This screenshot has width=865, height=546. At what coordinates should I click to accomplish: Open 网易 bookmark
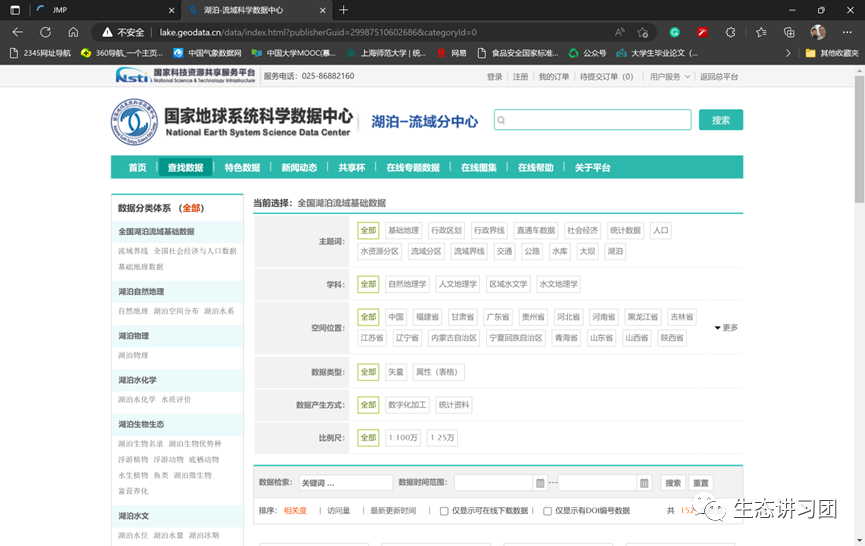coord(452,53)
